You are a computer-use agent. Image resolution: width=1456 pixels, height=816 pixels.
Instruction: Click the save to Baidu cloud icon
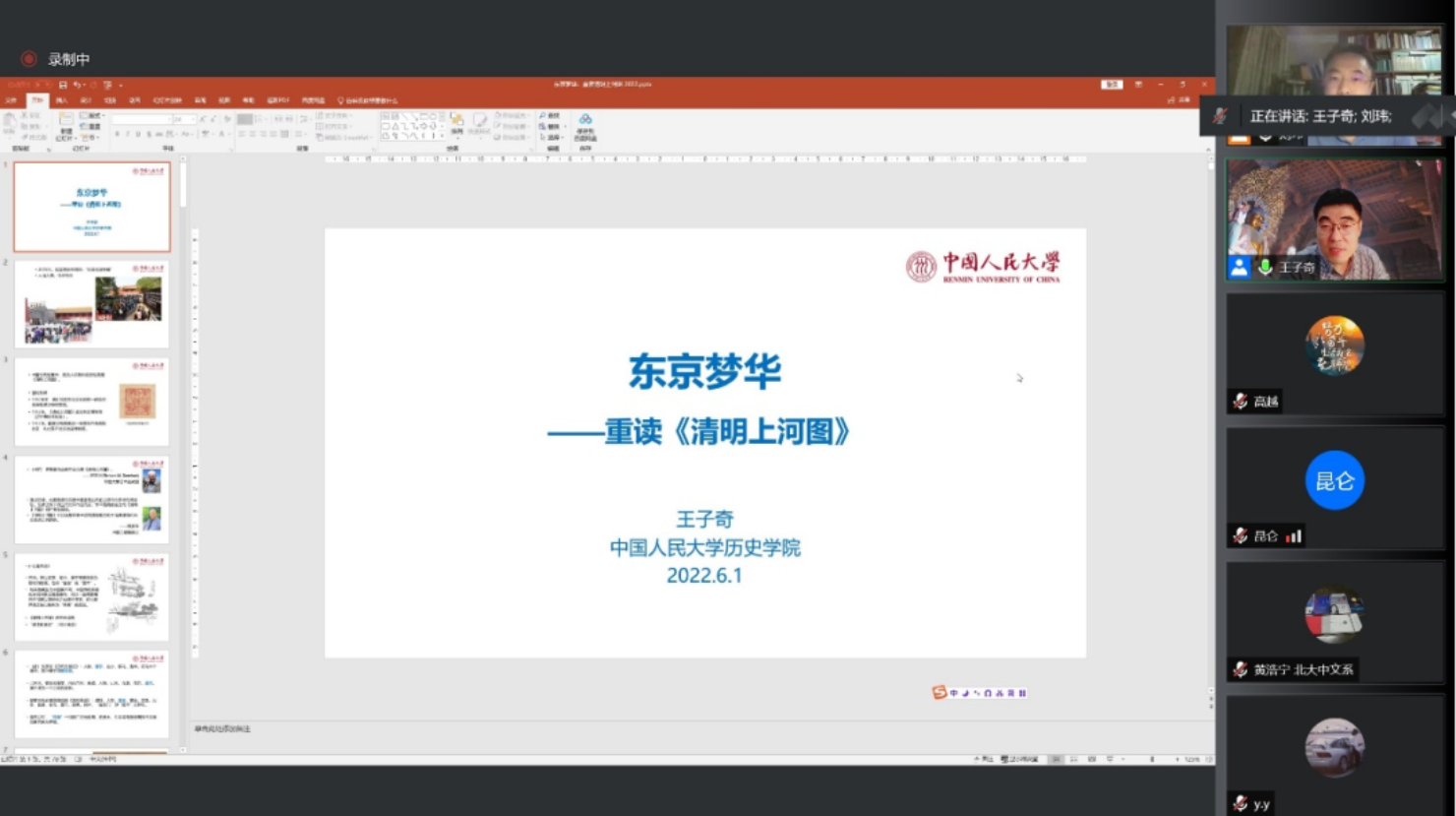tap(585, 122)
